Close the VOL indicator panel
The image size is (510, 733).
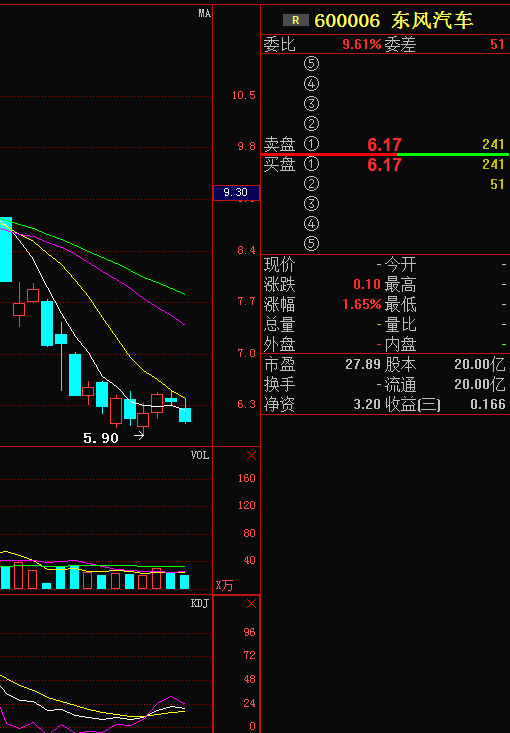251,456
